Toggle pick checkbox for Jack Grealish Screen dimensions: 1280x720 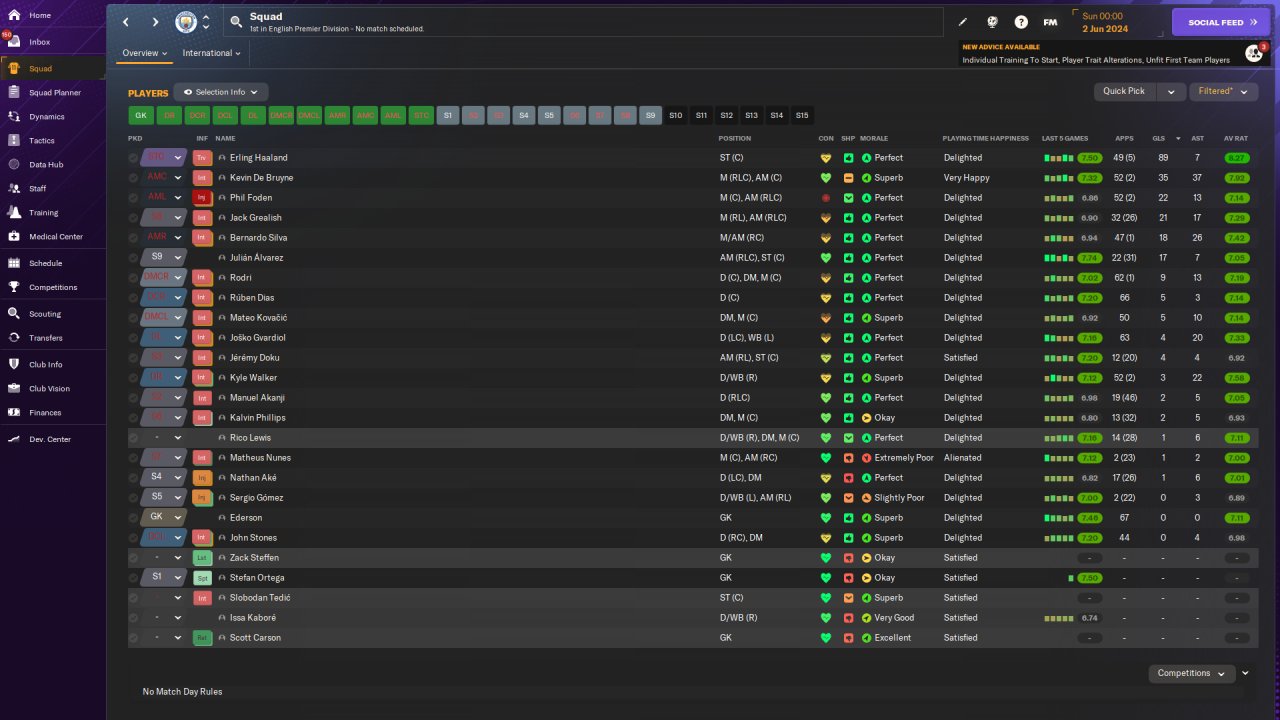click(134, 218)
